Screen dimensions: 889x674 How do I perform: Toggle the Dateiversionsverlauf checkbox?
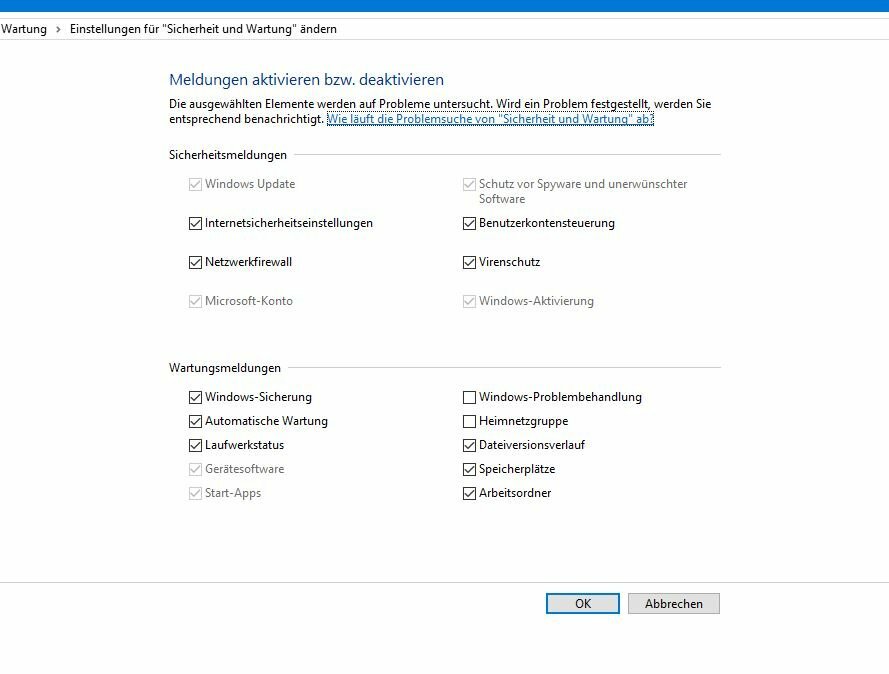pyautogui.click(x=469, y=445)
